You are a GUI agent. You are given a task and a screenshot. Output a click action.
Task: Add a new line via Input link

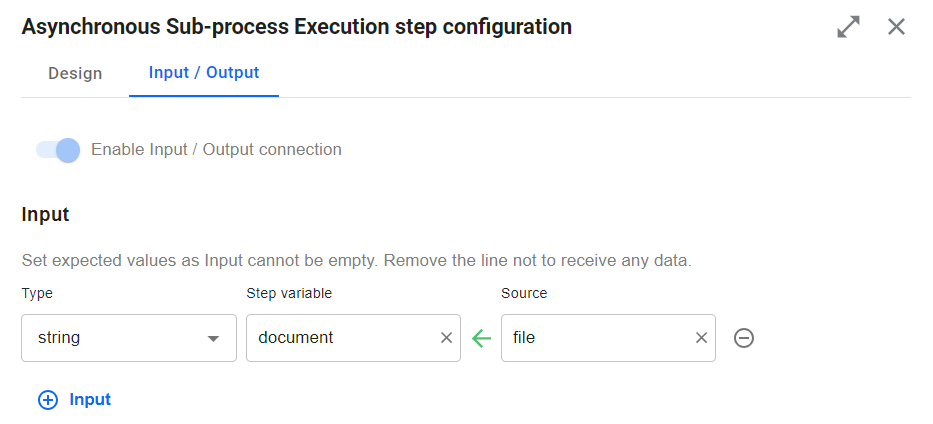[x=90, y=399]
